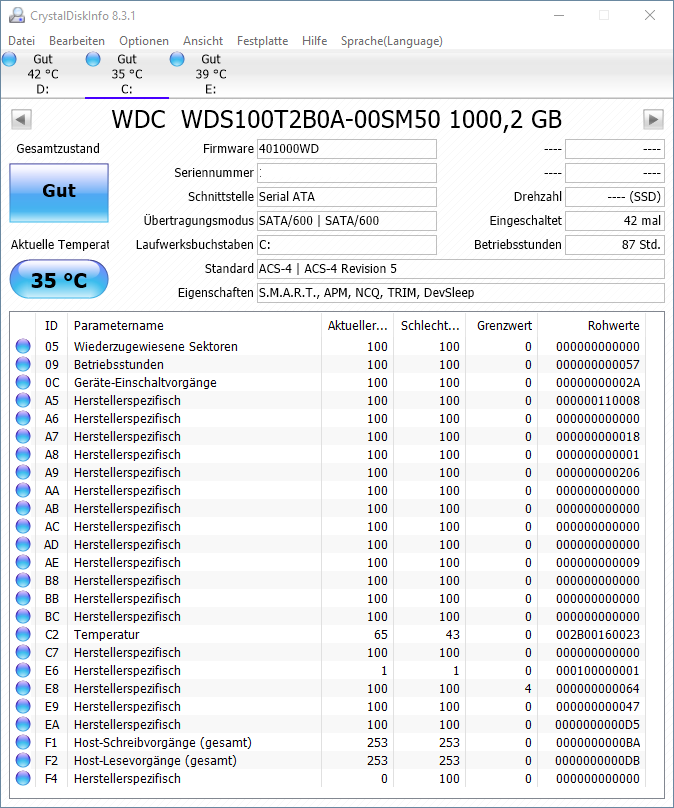Image resolution: width=674 pixels, height=808 pixels.
Task: Open the Hilfe menu
Action: coord(314,41)
